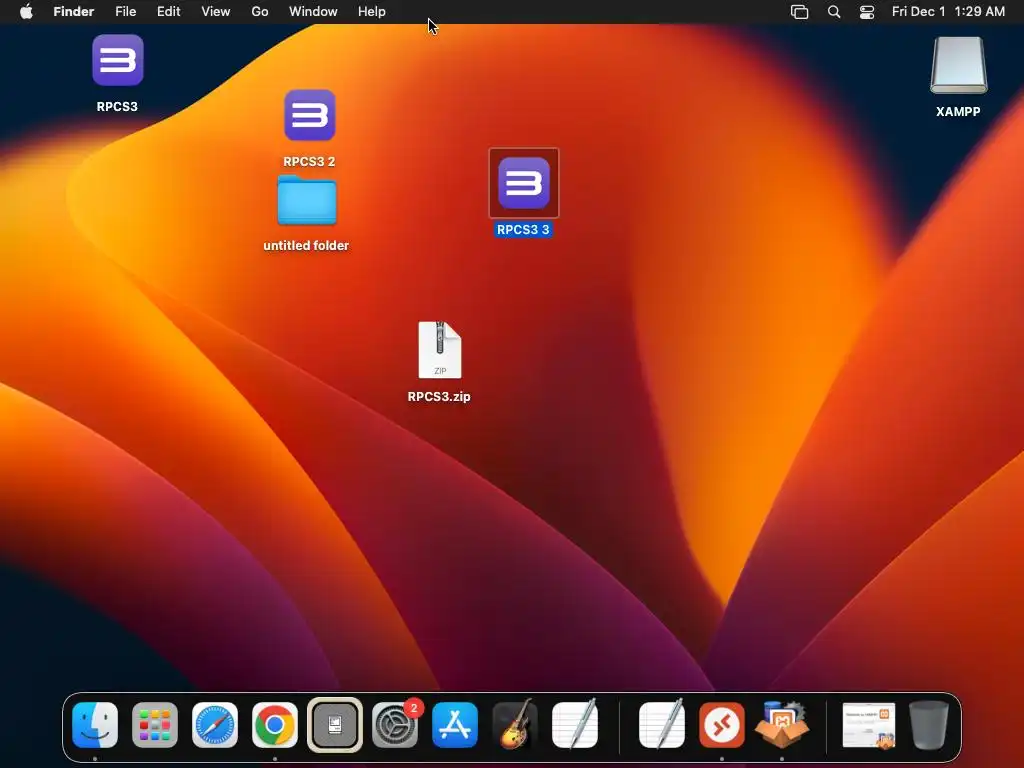Open the Apple menu
The width and height of the screenshot is (1024, 768).
[x=26, y=12]
